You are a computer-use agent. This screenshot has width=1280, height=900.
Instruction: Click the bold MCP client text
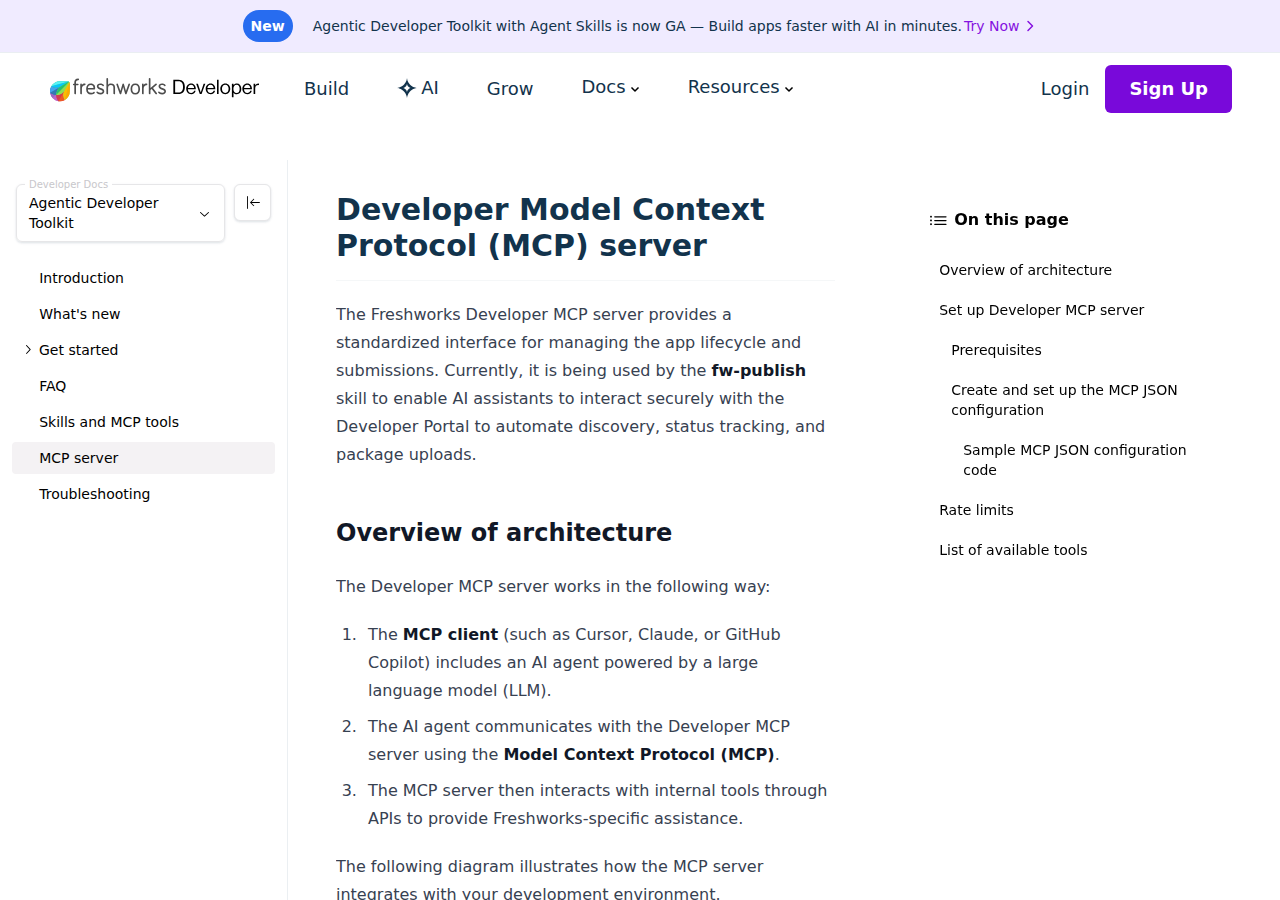tap(450, 634)
